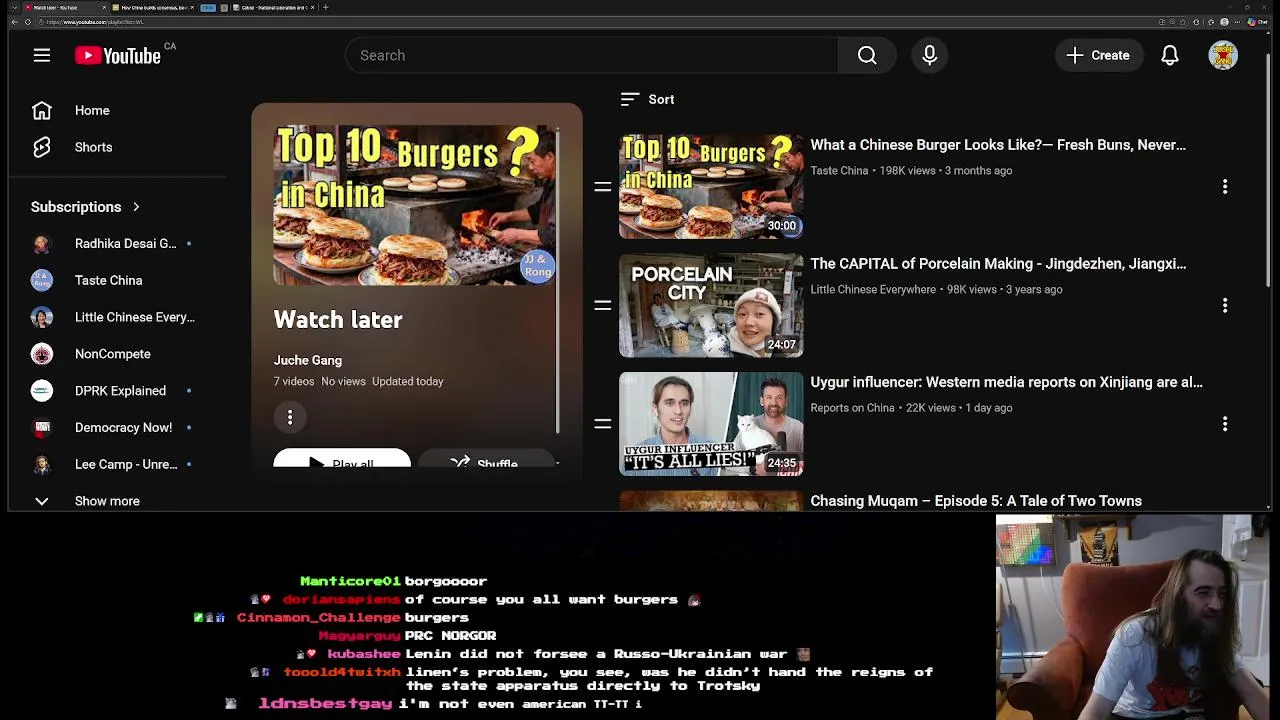Open Porcelain City video thumbnail
The width and height of the screenshot is (1280, 720).
(711, 305)
